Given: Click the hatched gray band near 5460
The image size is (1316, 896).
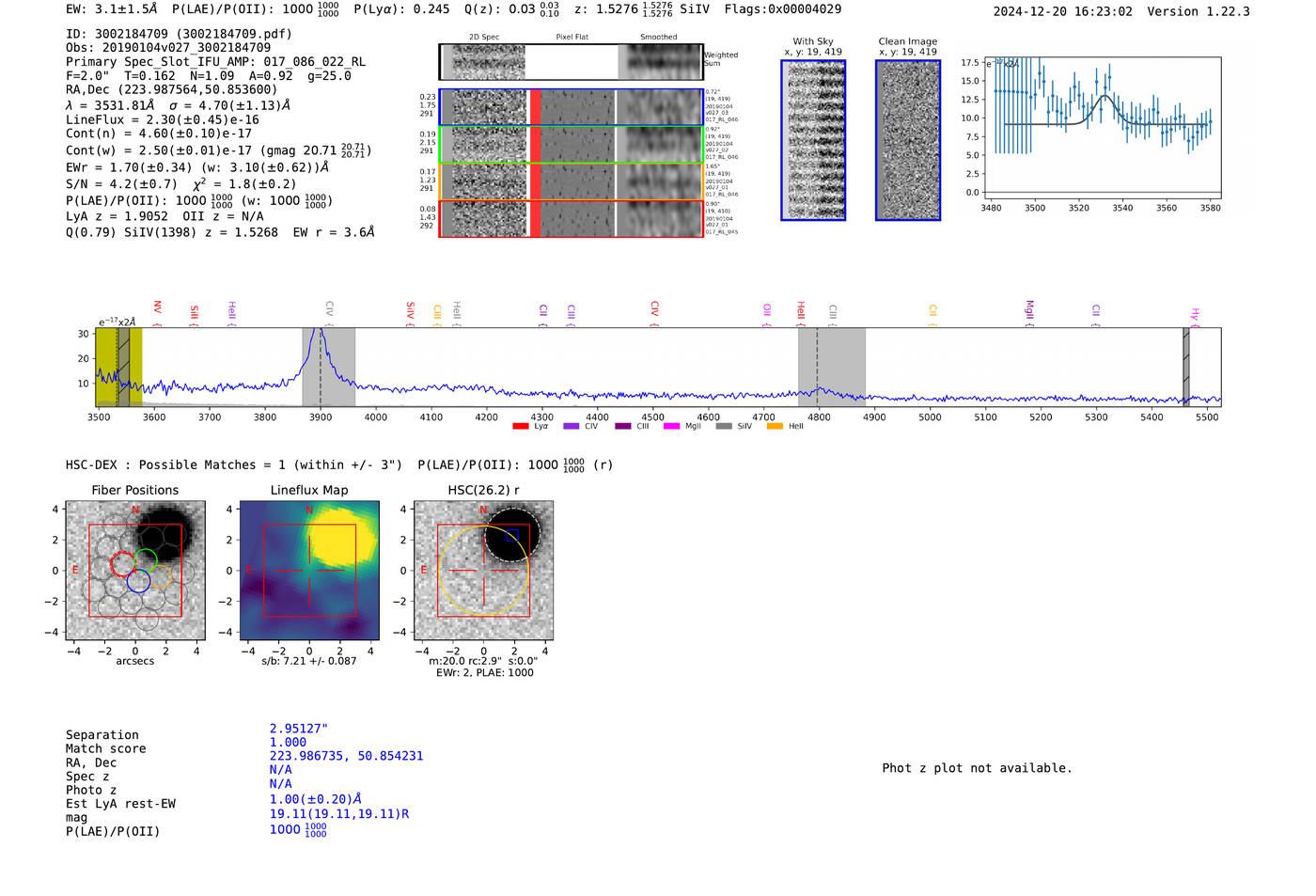Looking at the screenshot, I should pyautogui.click(x=1186, y=367).
